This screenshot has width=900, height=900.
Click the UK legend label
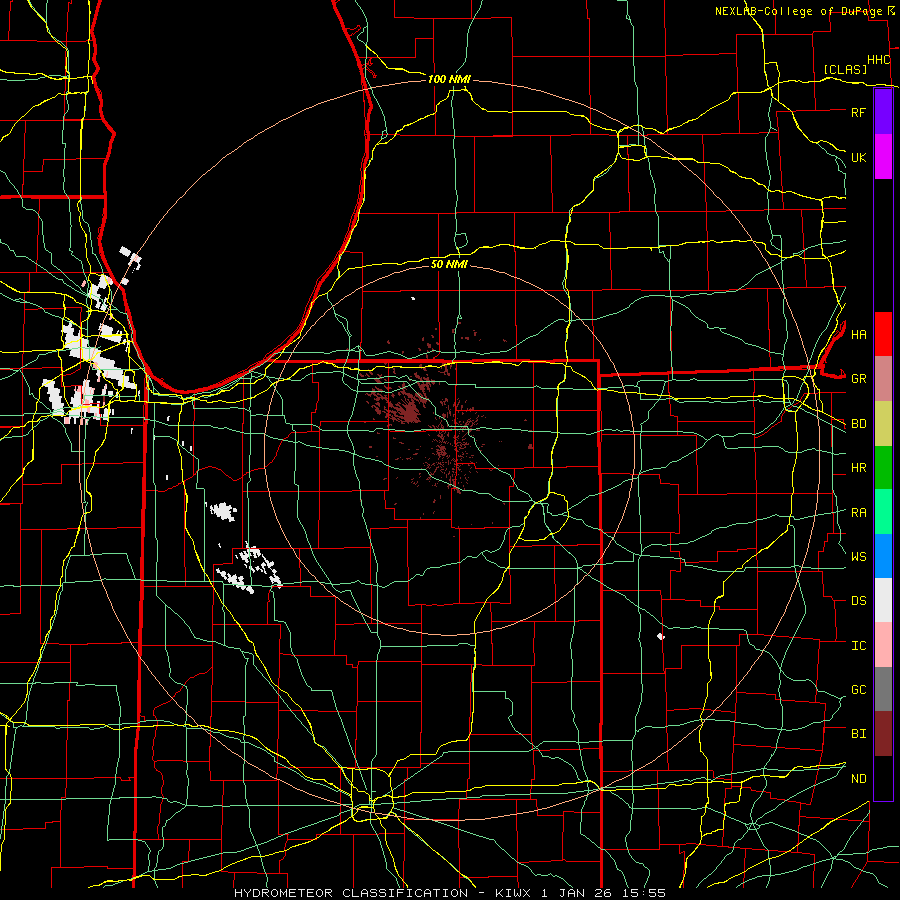point(858,157)
